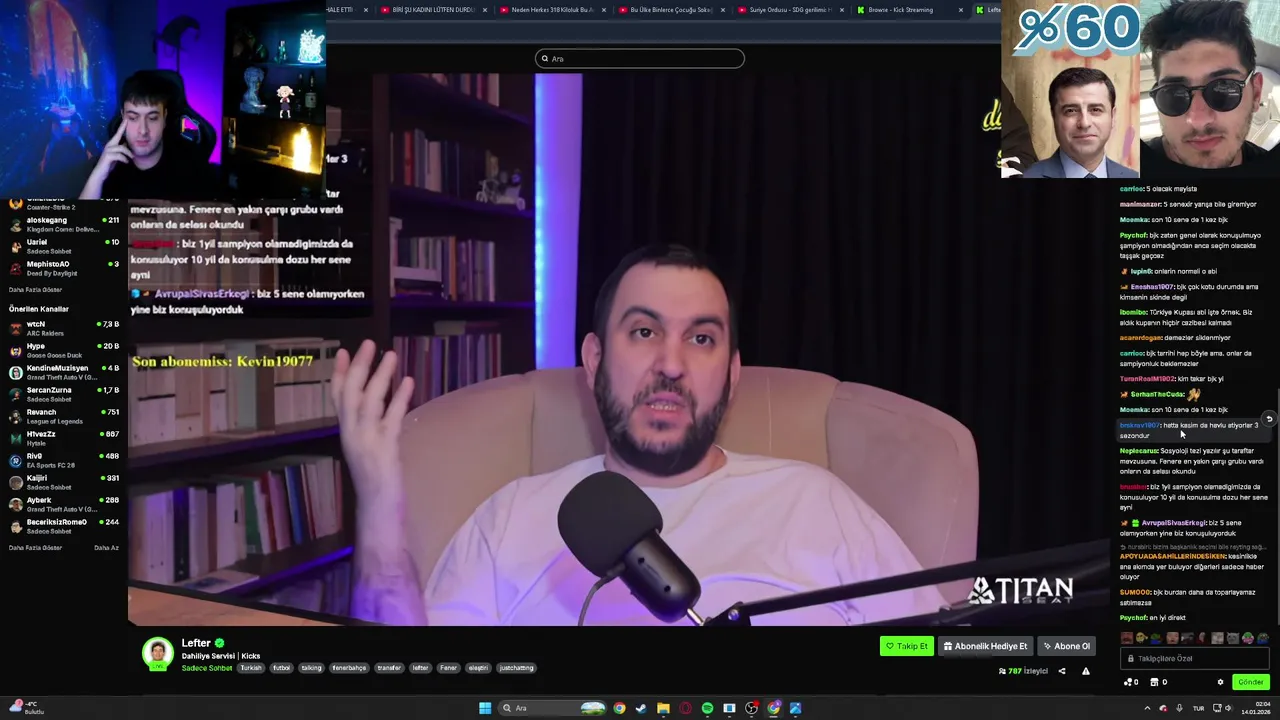Image resolution: width=1280 pixels, height=720 pixels.
Task: Click the gift box counter icon below chat
Action: pos(1158,682)
